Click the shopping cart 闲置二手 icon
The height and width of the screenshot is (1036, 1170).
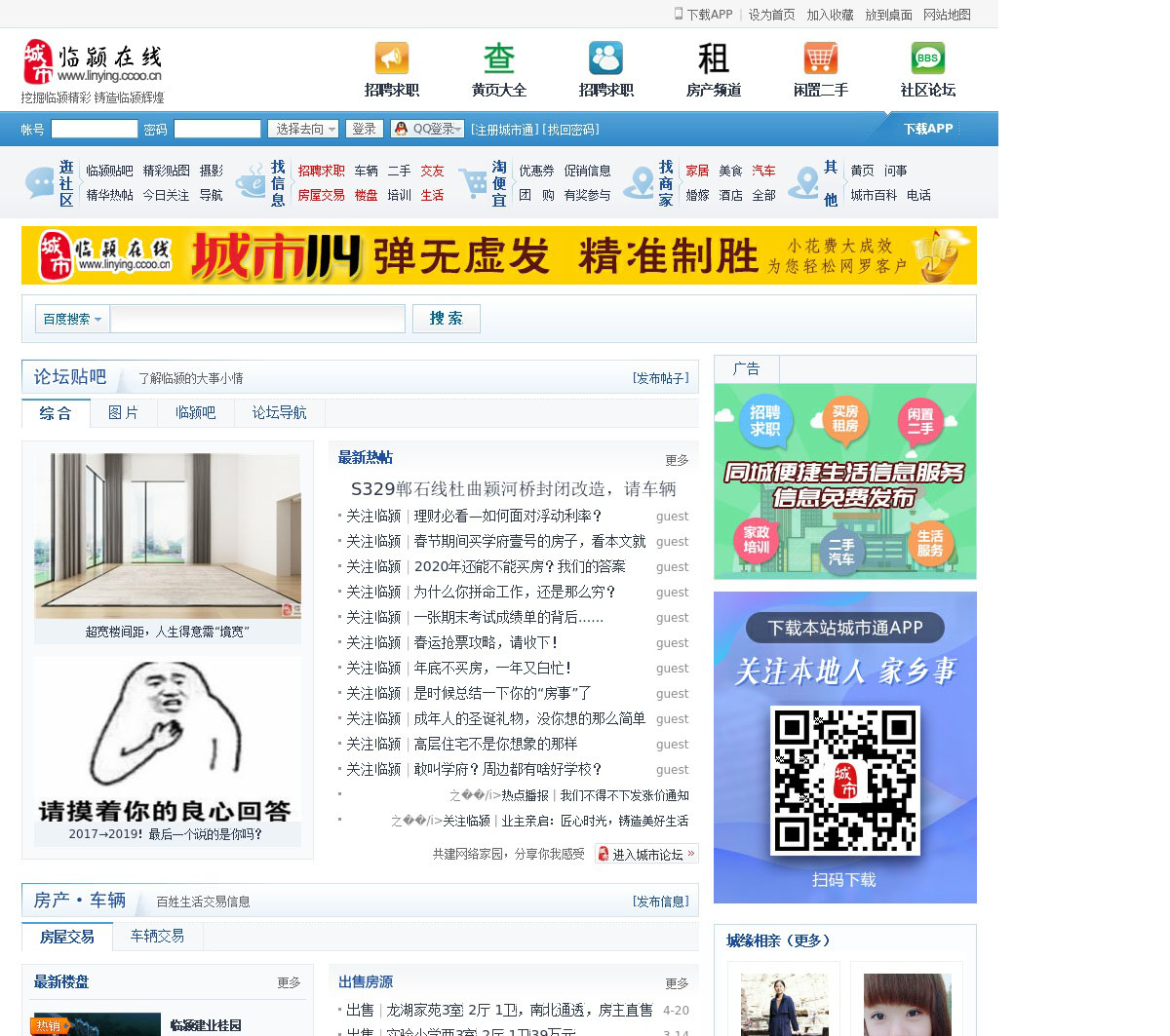820,58
